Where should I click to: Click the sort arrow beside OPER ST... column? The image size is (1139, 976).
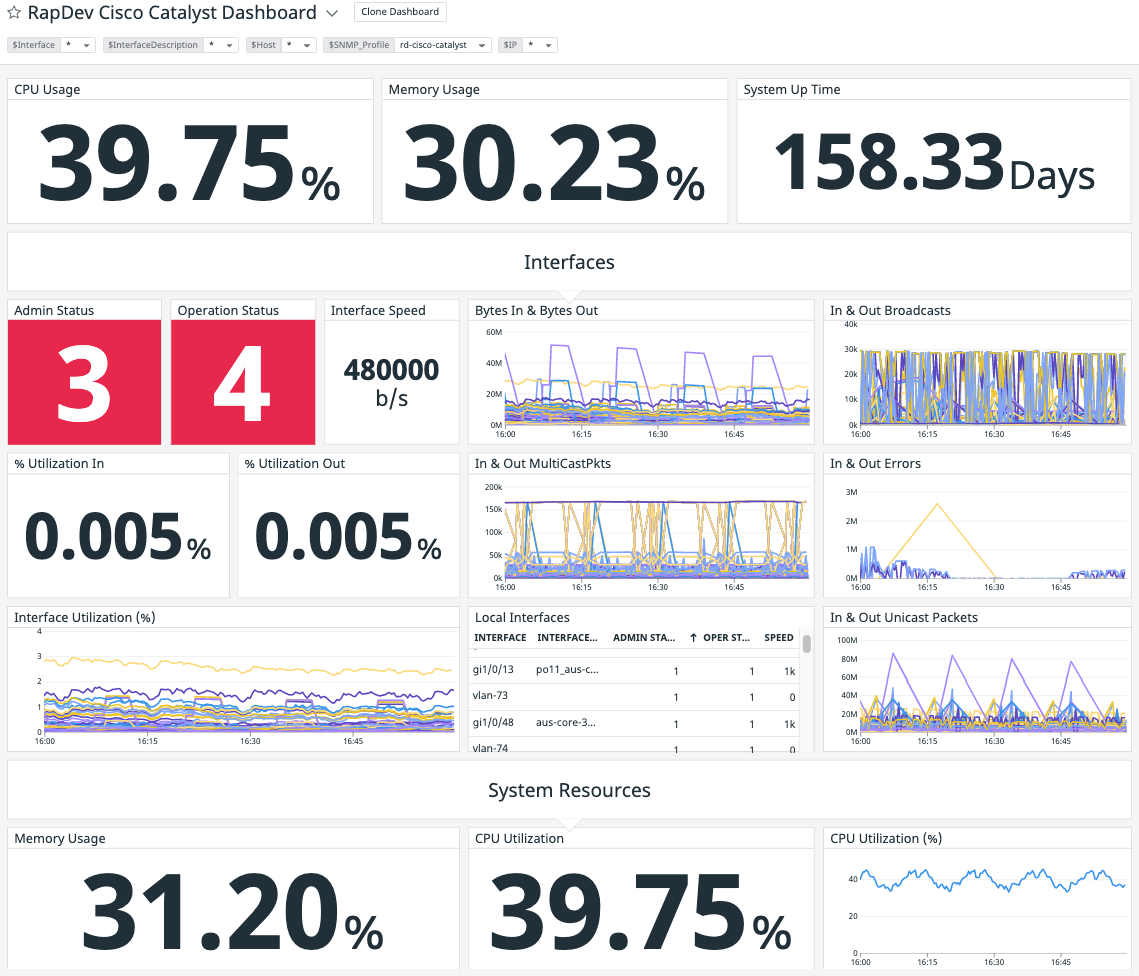coord(694,638)
